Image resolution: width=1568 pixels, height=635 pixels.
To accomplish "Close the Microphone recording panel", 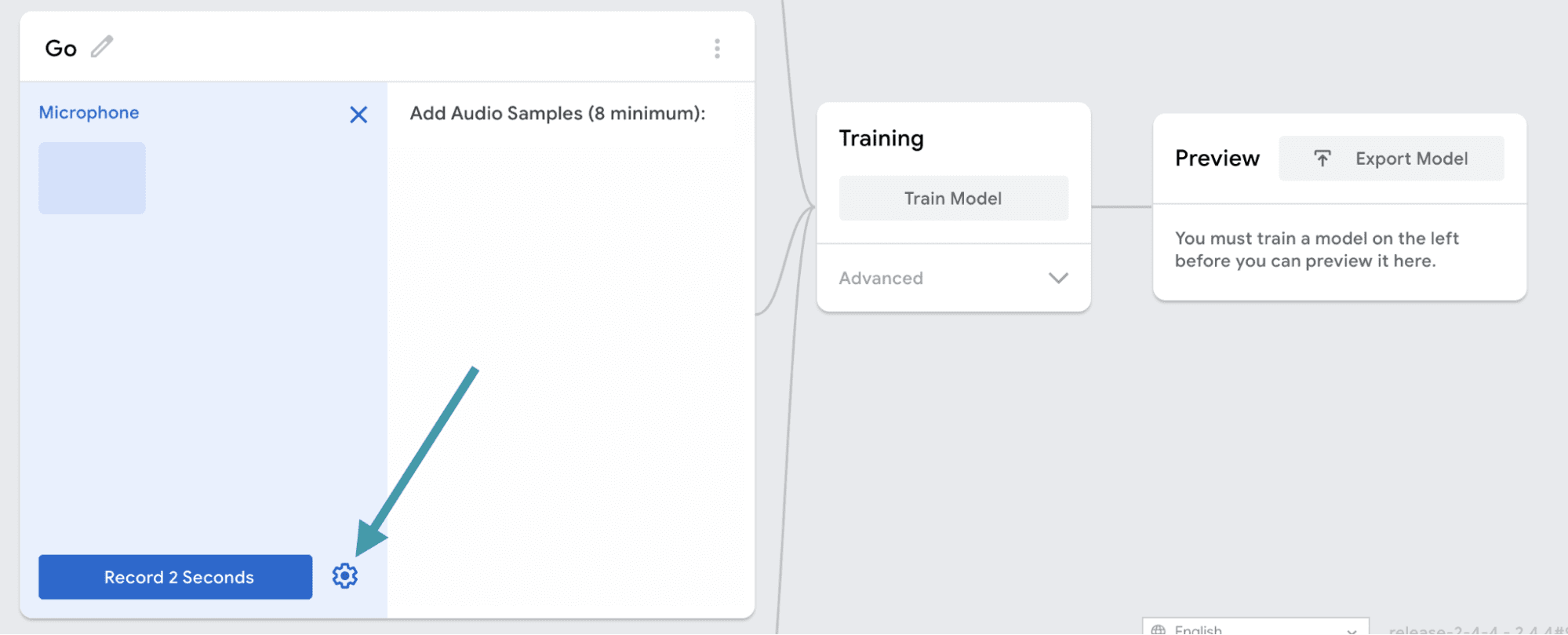I will [358, 115].
